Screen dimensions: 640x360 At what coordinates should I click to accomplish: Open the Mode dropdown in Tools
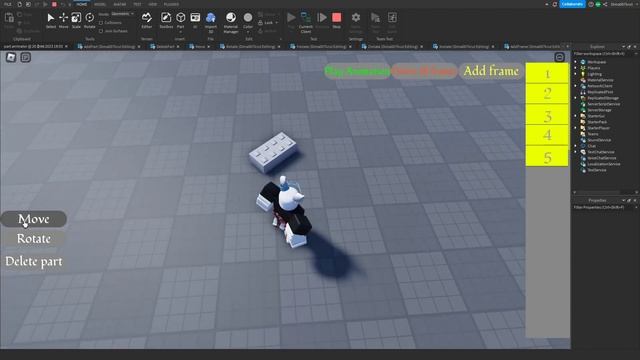click(122, 14)
